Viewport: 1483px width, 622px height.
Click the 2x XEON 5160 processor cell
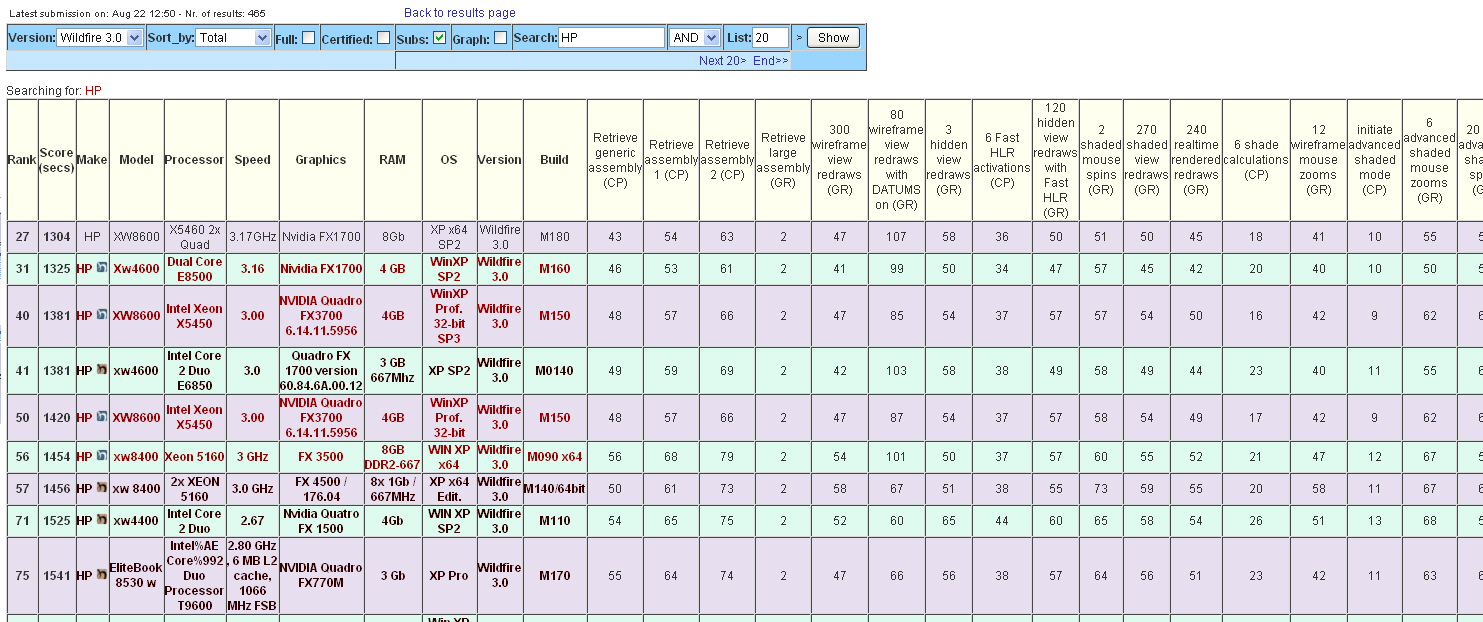tap(195, 489)
